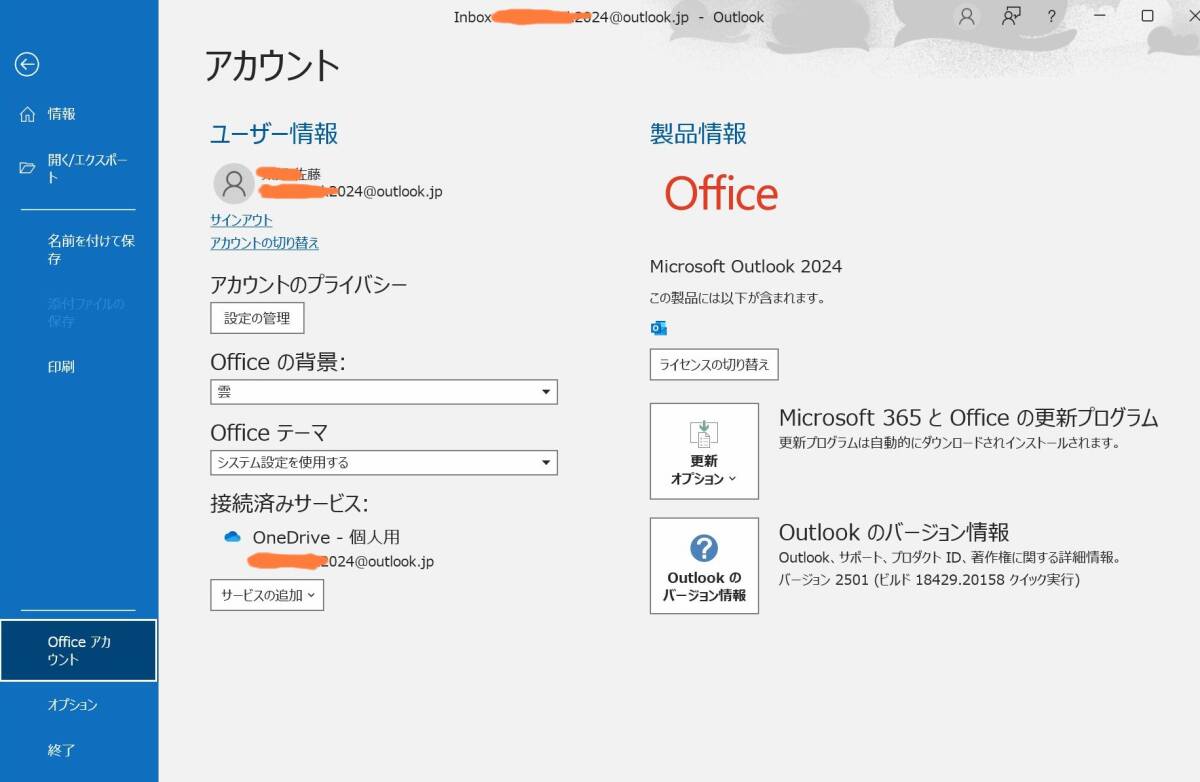The width and height of the screenshot is (1200, 782).
Task: Click the OneDrive cloud icon
Action: tap(232, 537)
